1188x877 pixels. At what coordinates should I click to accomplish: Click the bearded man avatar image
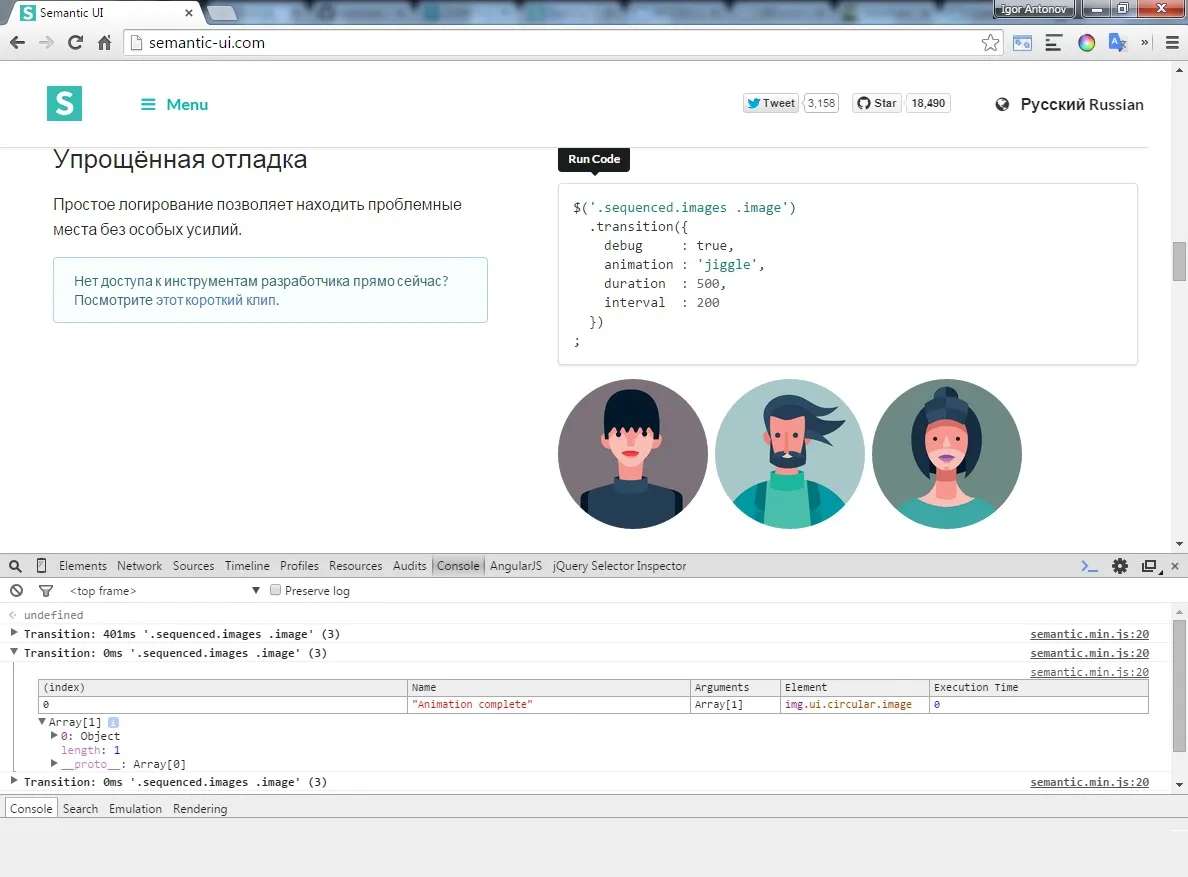point(789,454)
